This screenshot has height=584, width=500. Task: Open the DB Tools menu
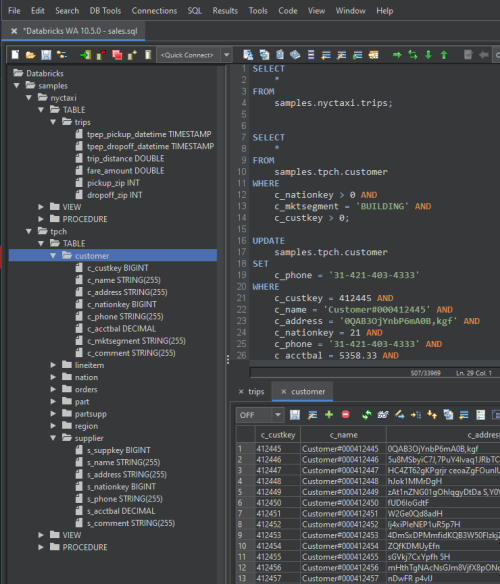[x=105, y=11]
